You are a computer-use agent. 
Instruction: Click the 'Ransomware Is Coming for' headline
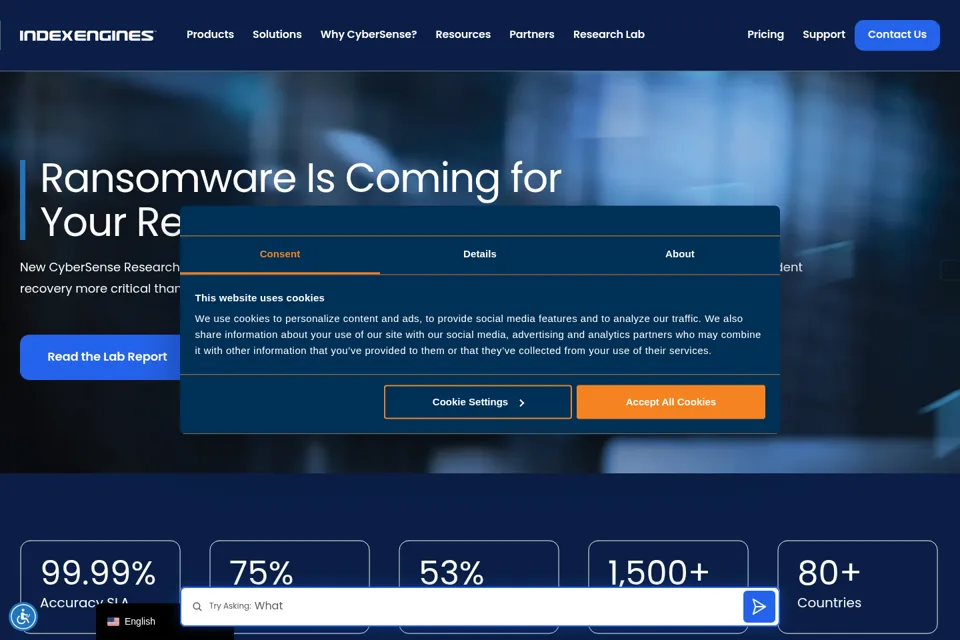[301, 178]
